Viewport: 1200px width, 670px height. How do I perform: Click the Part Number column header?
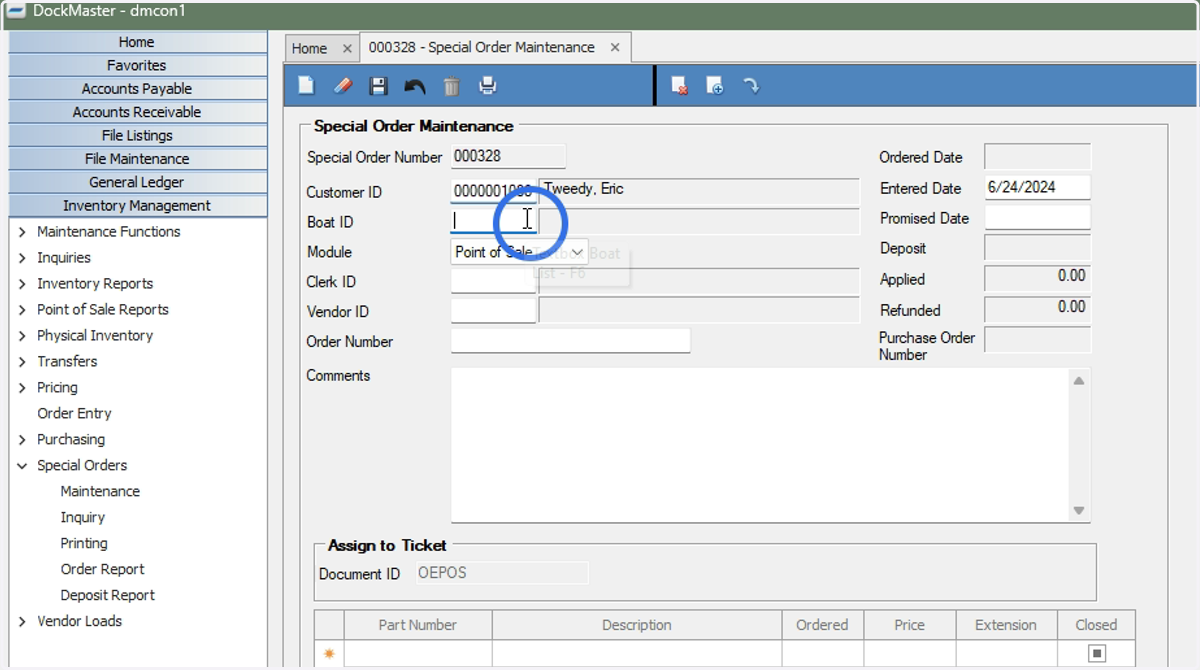pyautogui.click(x=418, y=625)
